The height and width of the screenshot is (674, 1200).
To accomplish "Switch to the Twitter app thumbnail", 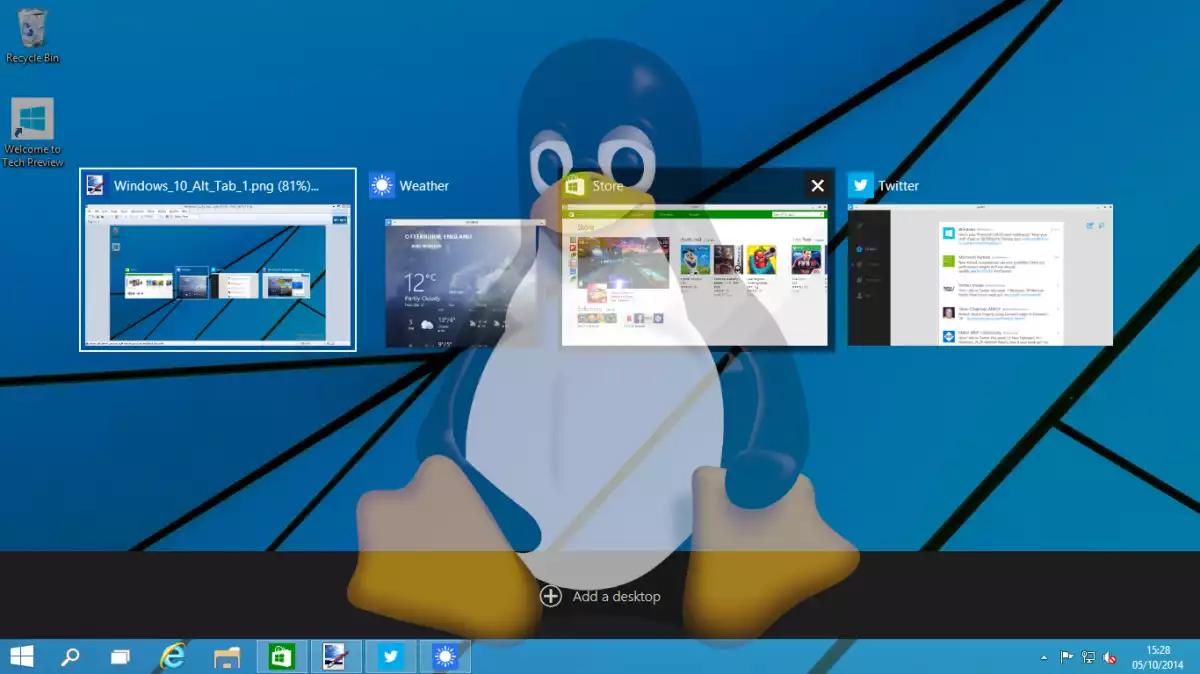I will (x=980, y=275).
